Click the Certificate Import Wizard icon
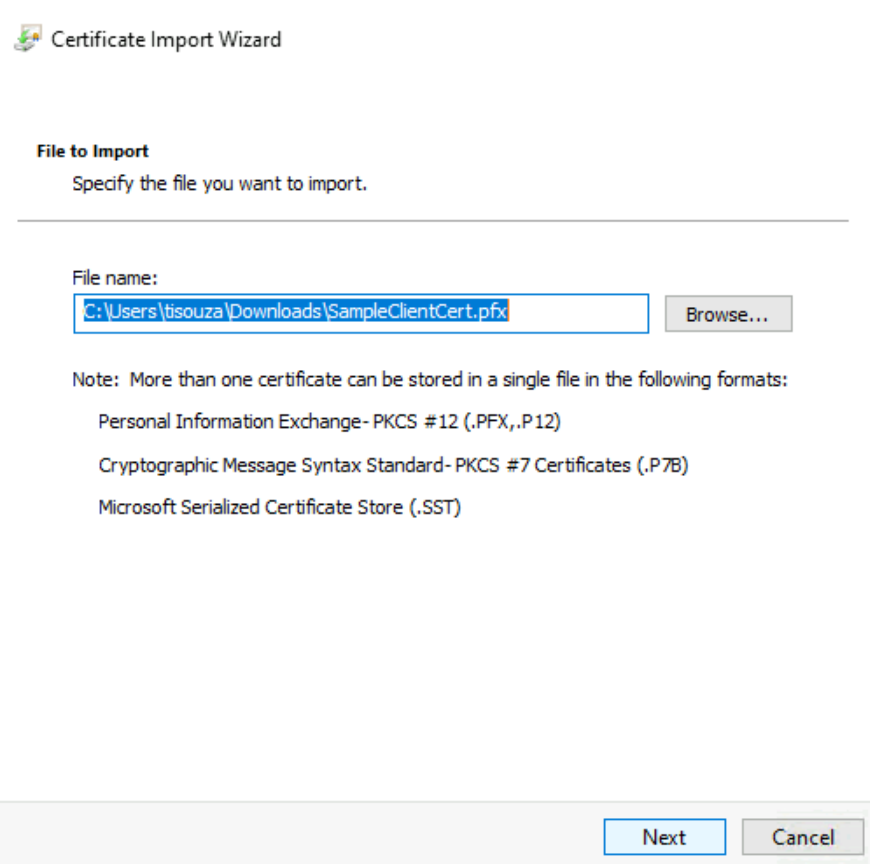The height and width of the screenshot is (864, 870). [28, 38]
